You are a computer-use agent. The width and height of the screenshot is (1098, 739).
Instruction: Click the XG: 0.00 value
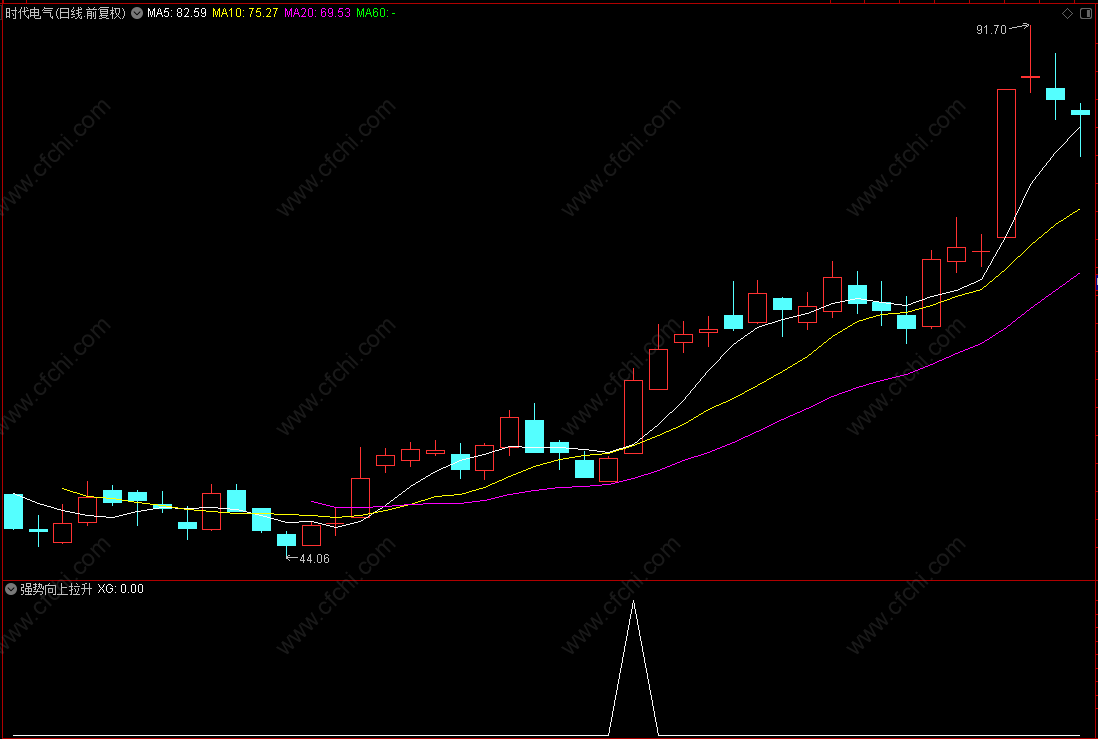tap(120, 589)
